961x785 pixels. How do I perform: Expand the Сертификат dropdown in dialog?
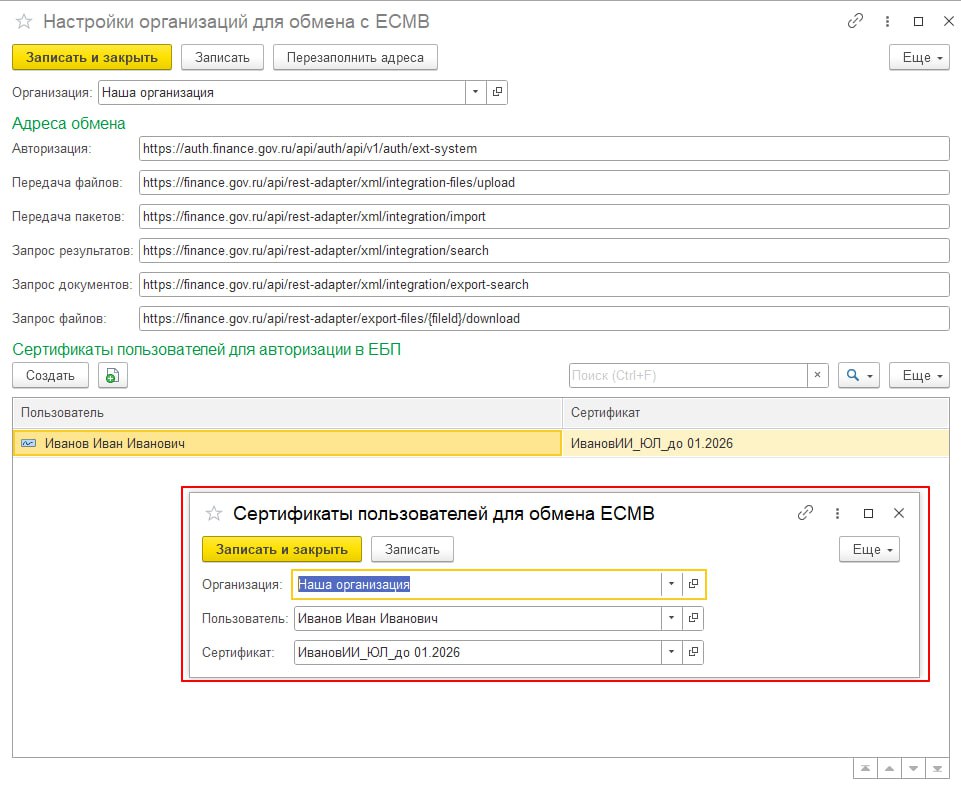click(x=671, y=652)
